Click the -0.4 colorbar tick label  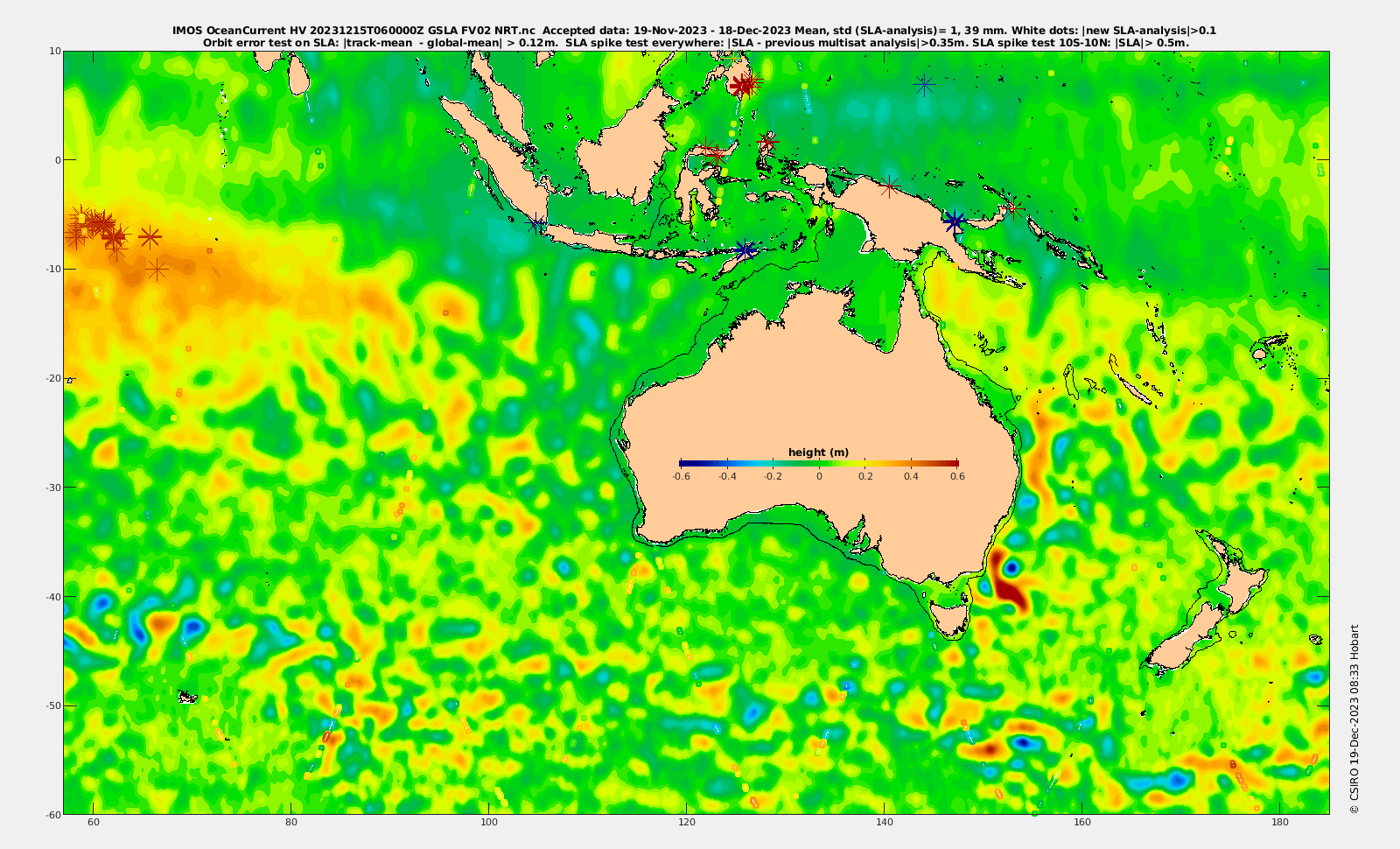[727, 476]
